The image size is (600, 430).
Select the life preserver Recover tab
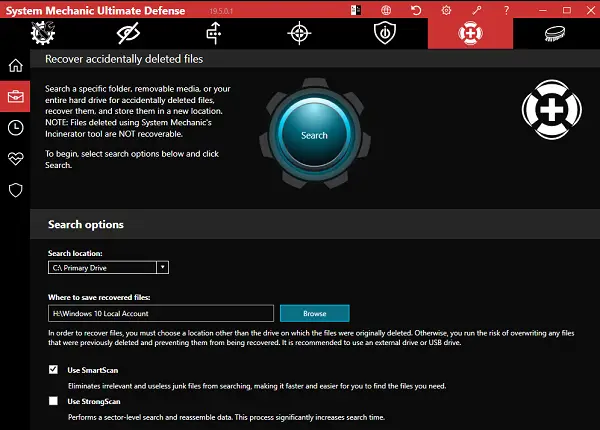click(x=470, y=33)
